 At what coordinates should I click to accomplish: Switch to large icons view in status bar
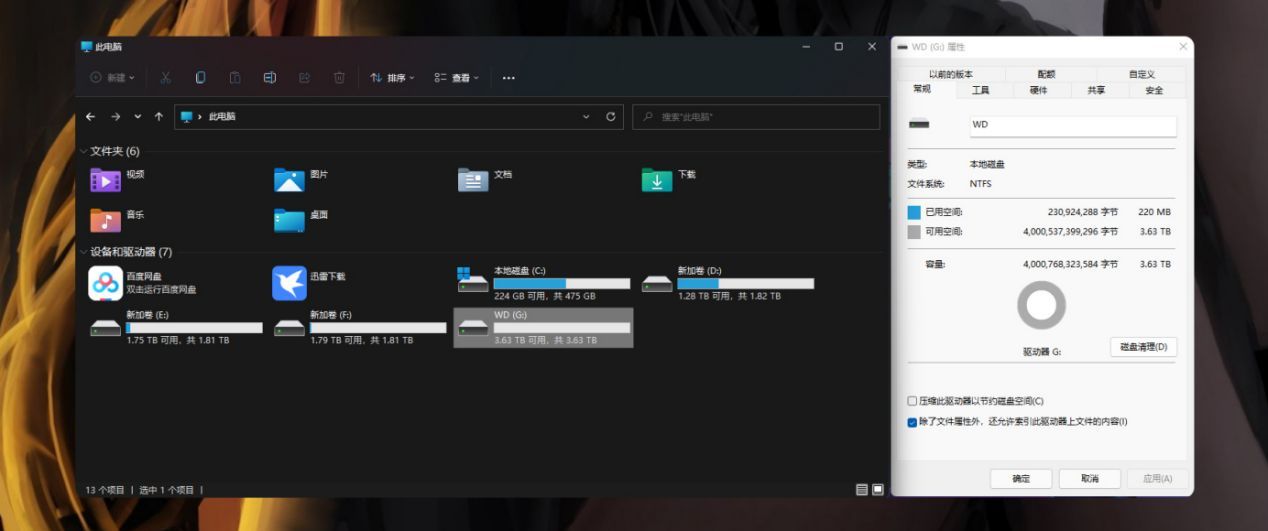(878, 489)
